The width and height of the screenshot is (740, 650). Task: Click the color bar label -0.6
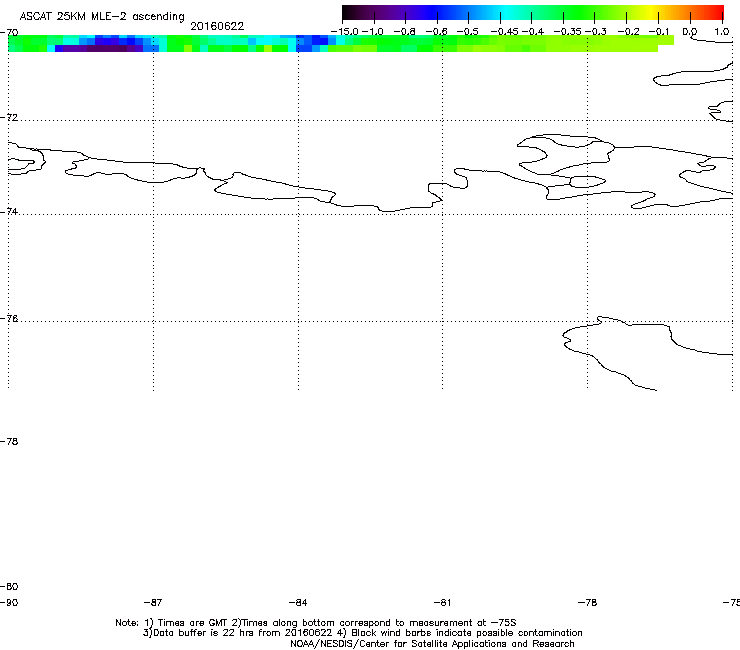tap(436, 32)
